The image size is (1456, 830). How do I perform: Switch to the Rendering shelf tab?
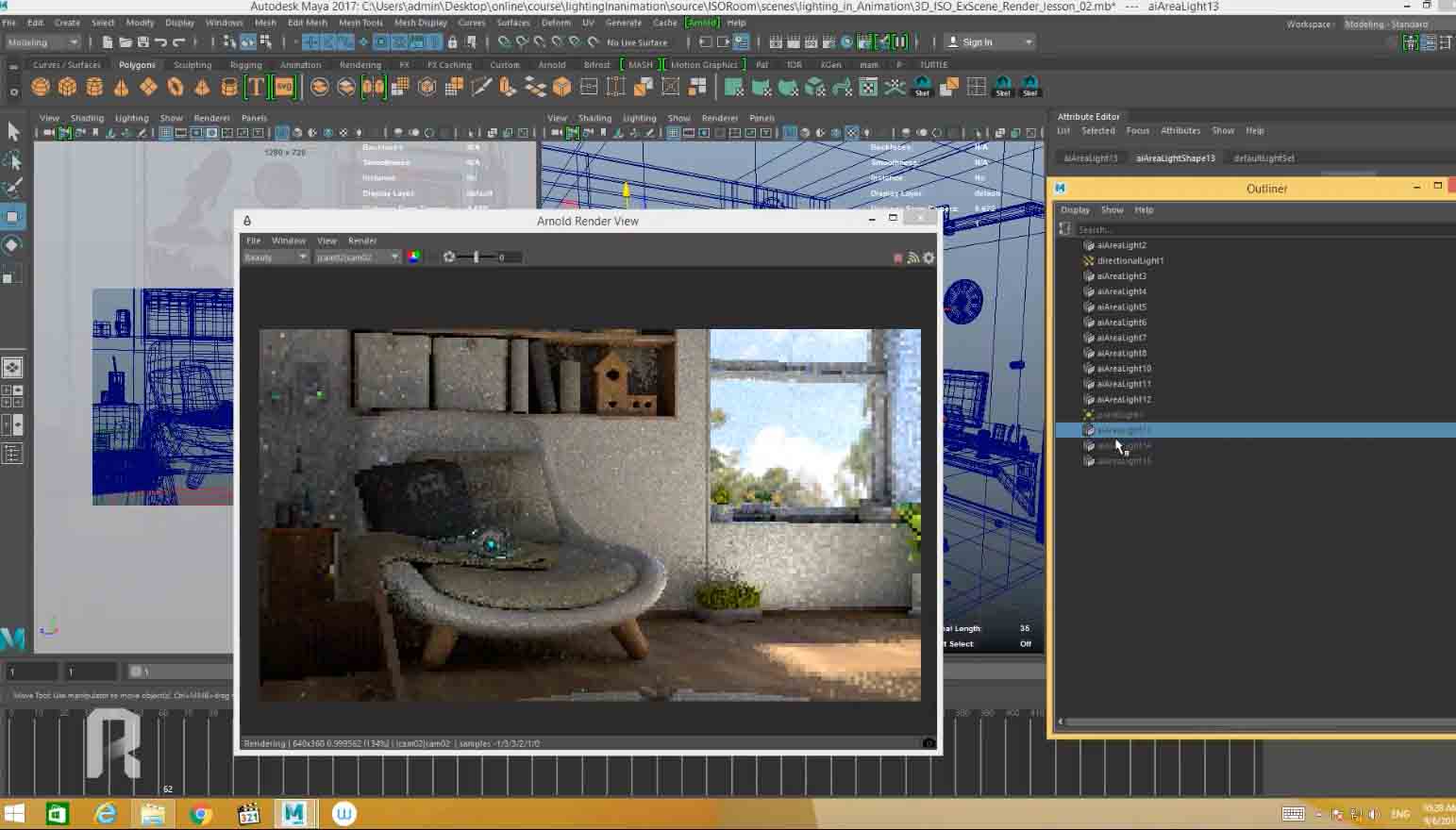(360, 65)
